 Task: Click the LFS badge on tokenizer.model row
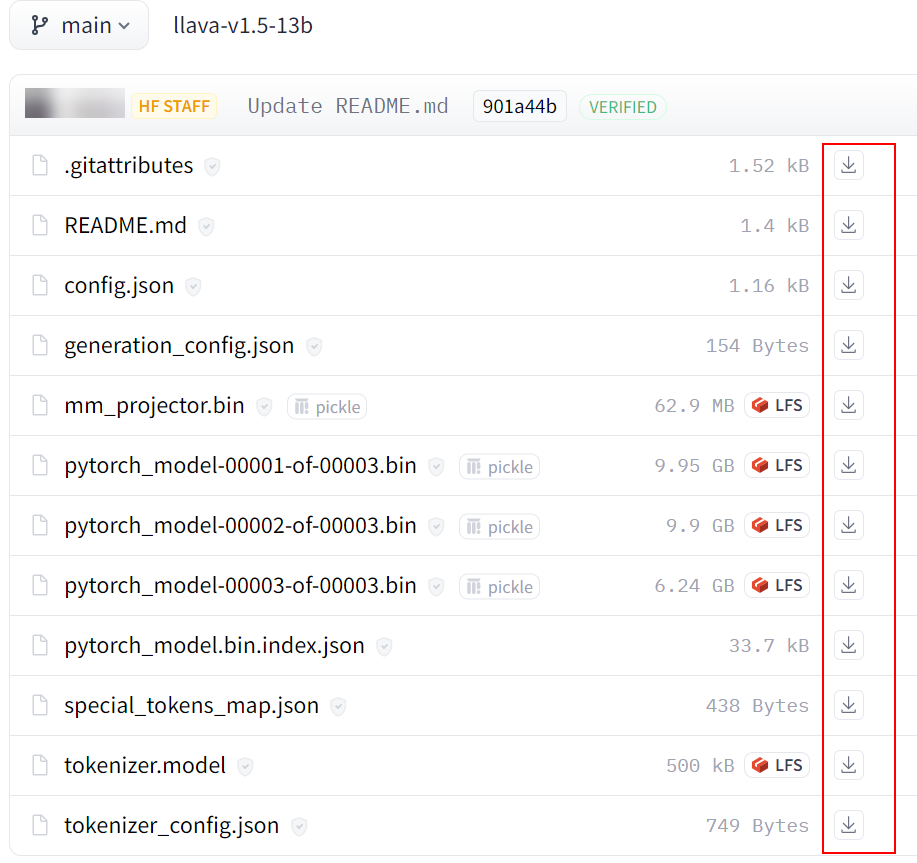777,765
